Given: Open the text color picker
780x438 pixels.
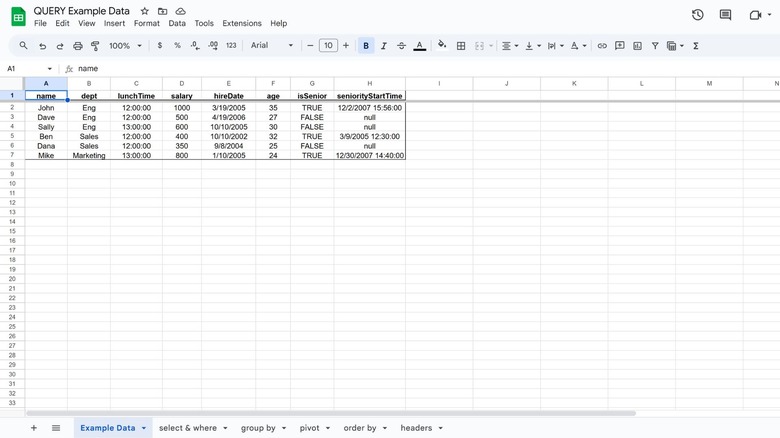Looking at the screenshot, I should tap(419, 46).
